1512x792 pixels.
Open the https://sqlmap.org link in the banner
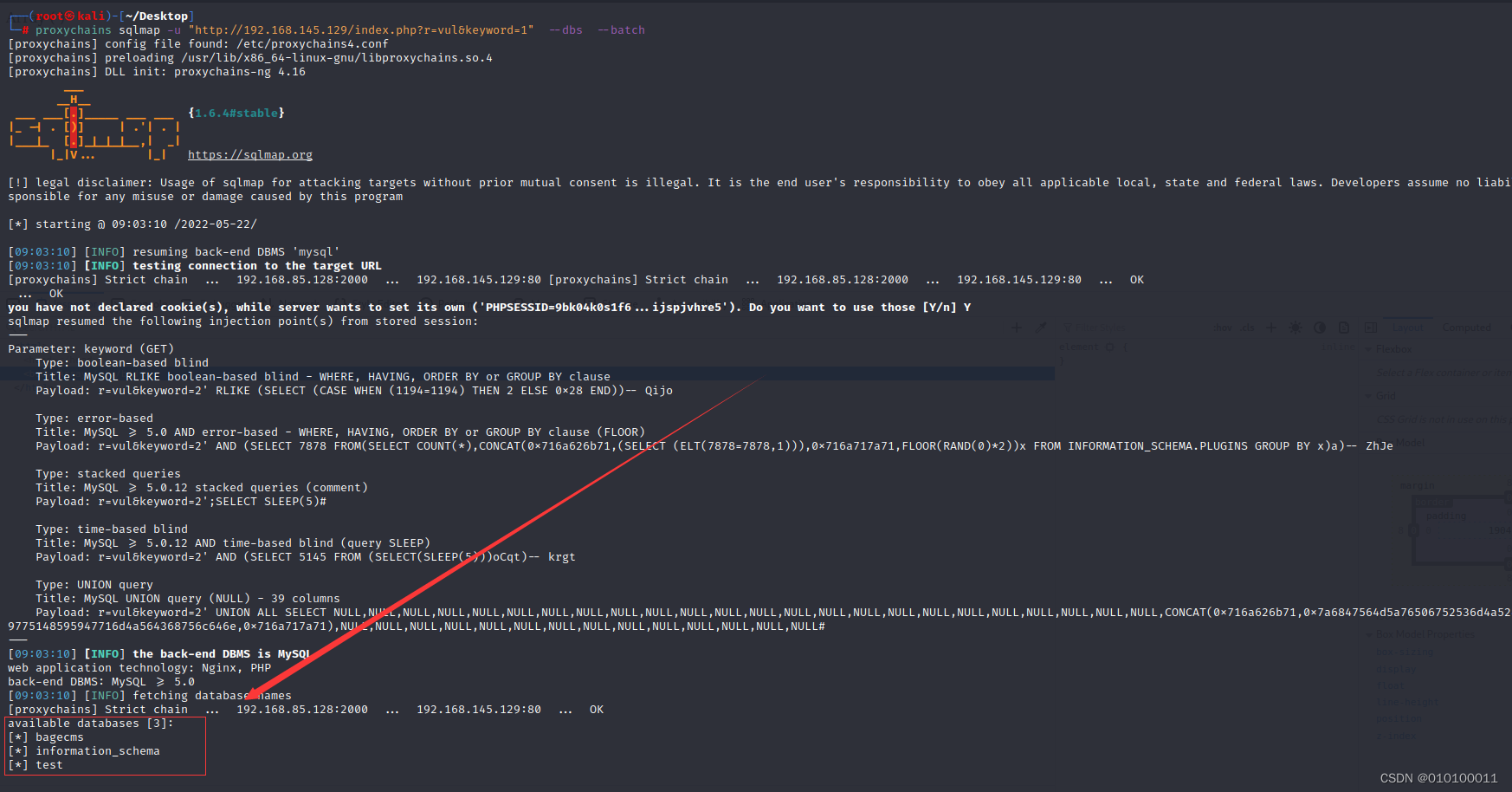(x=250, y=154)
